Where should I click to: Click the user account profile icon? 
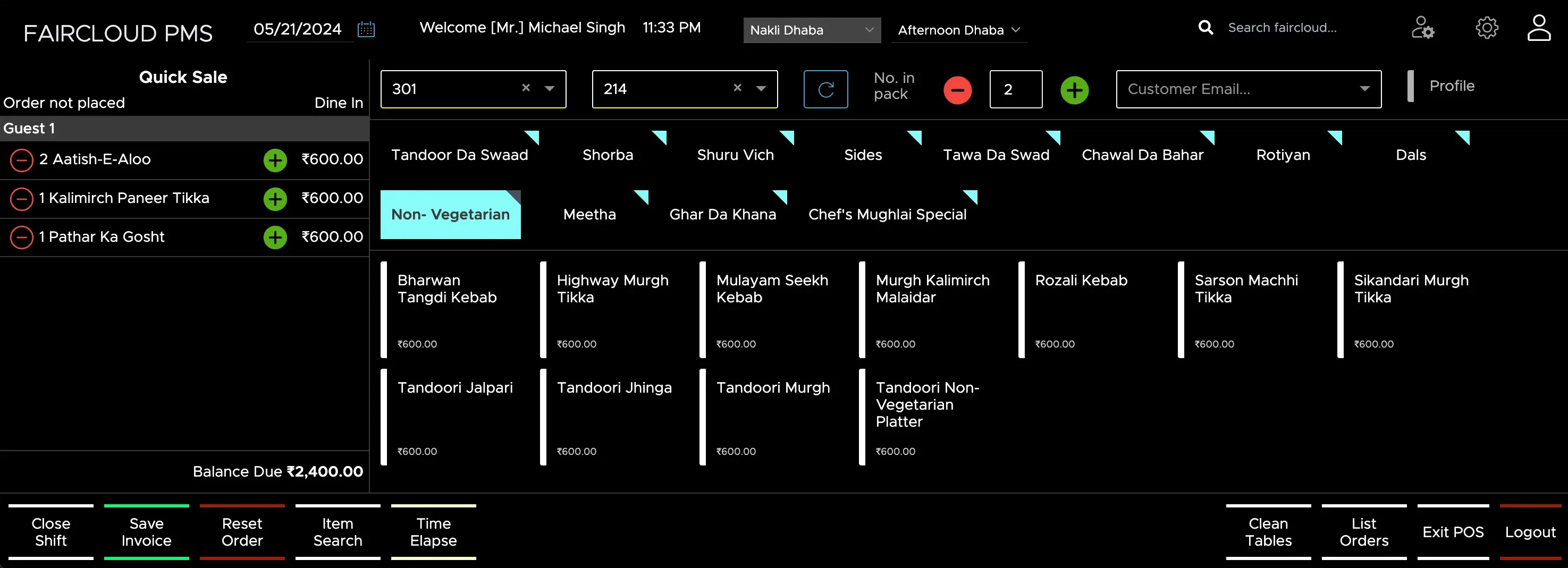1538,28
